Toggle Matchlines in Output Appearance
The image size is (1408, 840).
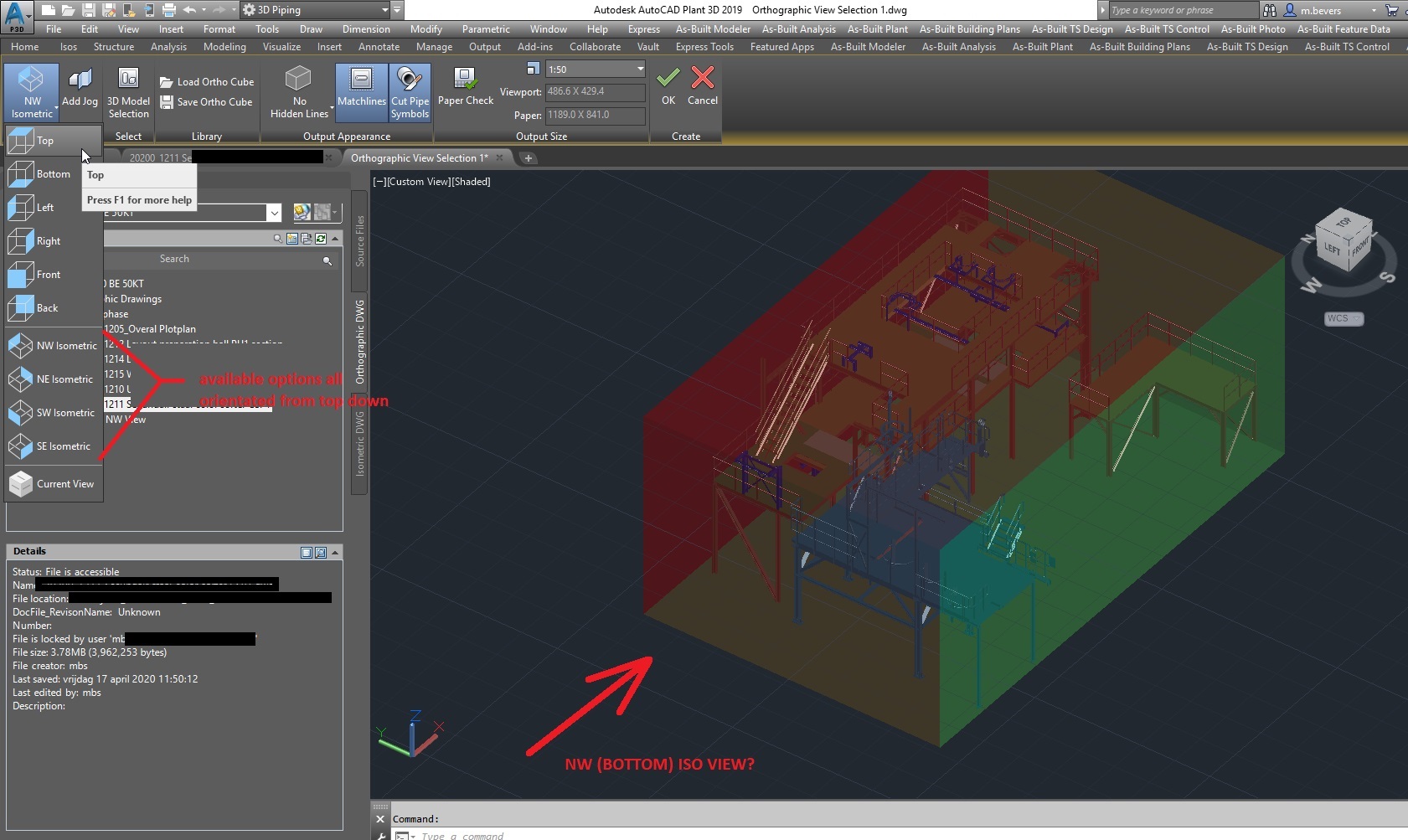point(361,92)
